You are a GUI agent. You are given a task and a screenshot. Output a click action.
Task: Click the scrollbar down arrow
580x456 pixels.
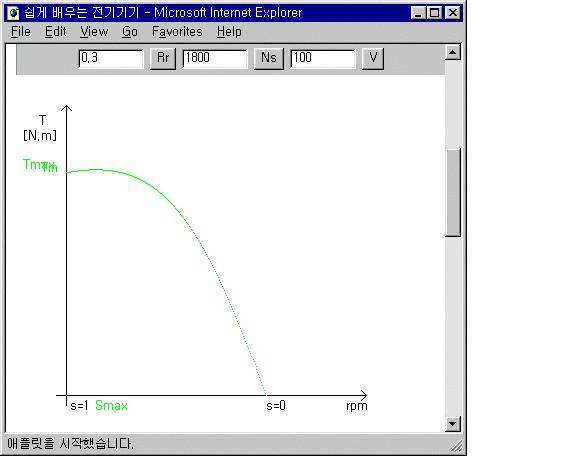[x=453, y=424]
